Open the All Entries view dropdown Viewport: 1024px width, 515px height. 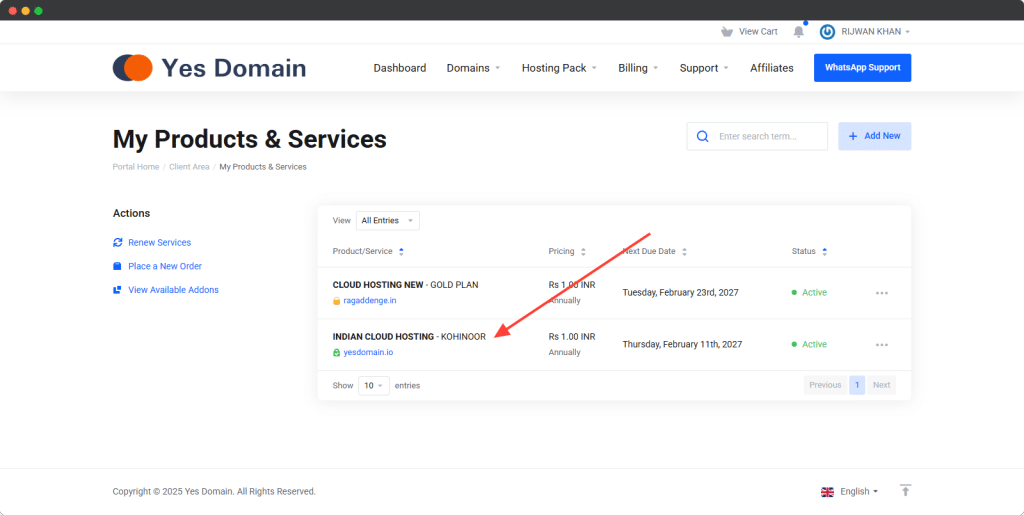point(388,221)
